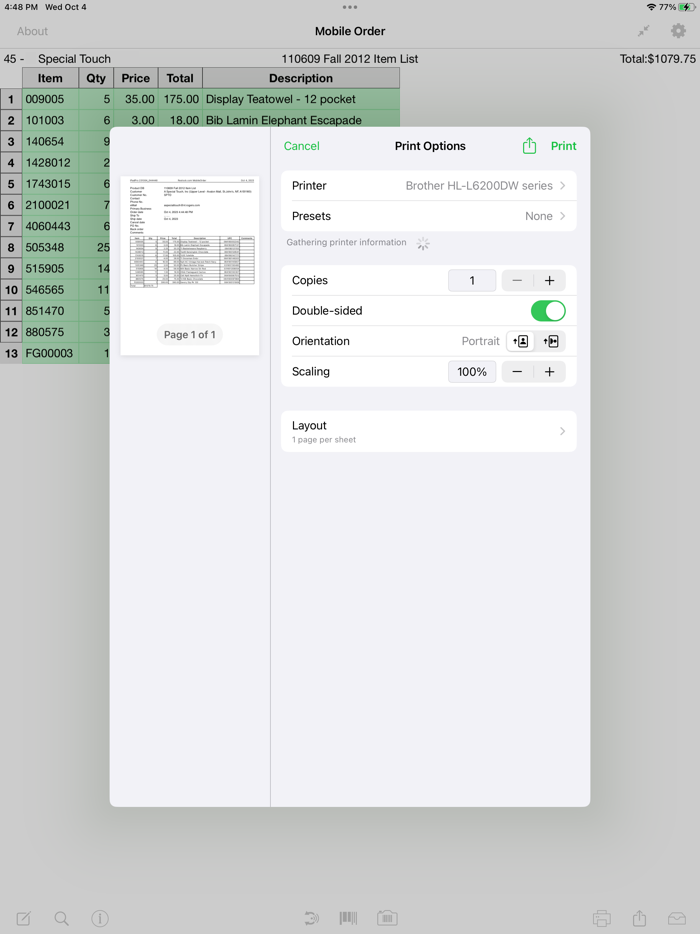
Task: Increase scaling with plus button
Action: point(549,372)
